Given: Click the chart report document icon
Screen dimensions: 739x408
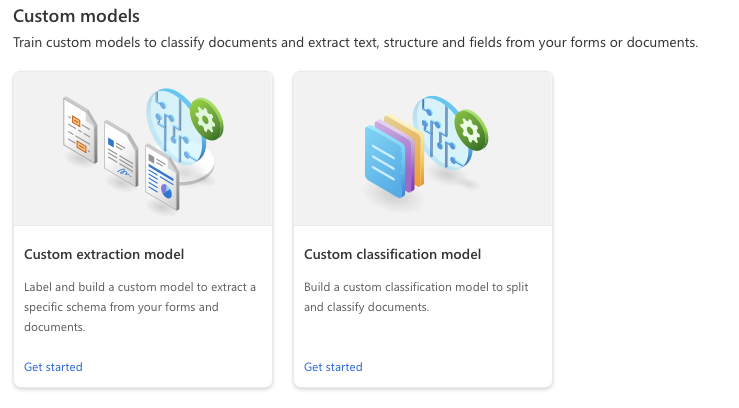Looking at the screenshot, I should (161, 176).
